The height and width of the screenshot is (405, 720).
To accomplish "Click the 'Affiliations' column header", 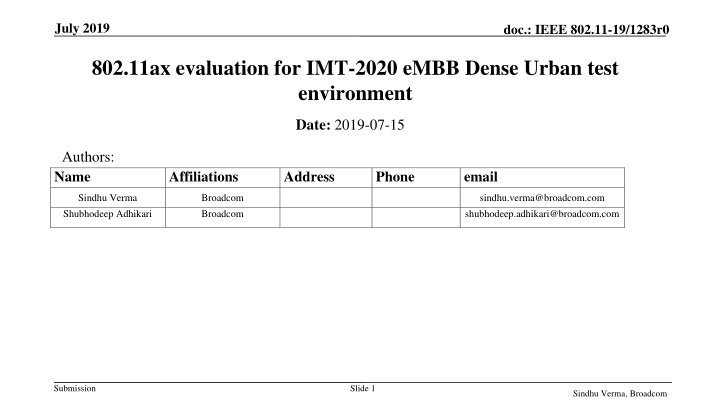I will click(x=223, y=177).
